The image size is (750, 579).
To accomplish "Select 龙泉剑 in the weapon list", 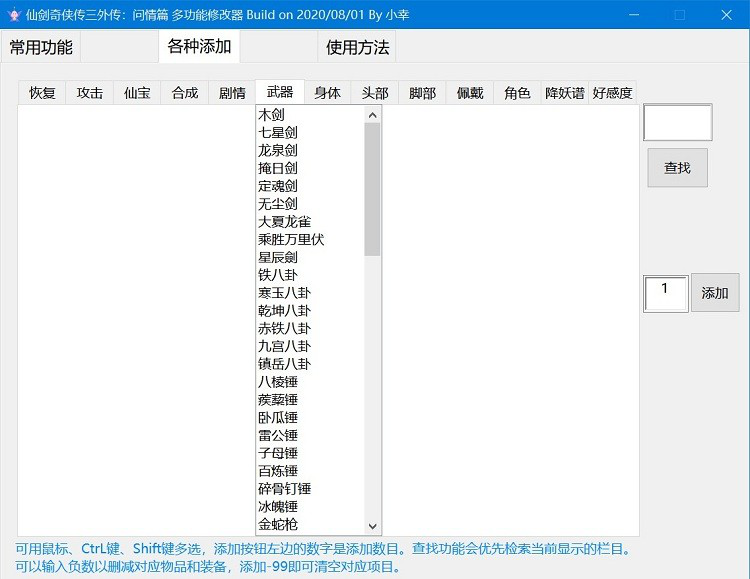I will coord(310,150).
